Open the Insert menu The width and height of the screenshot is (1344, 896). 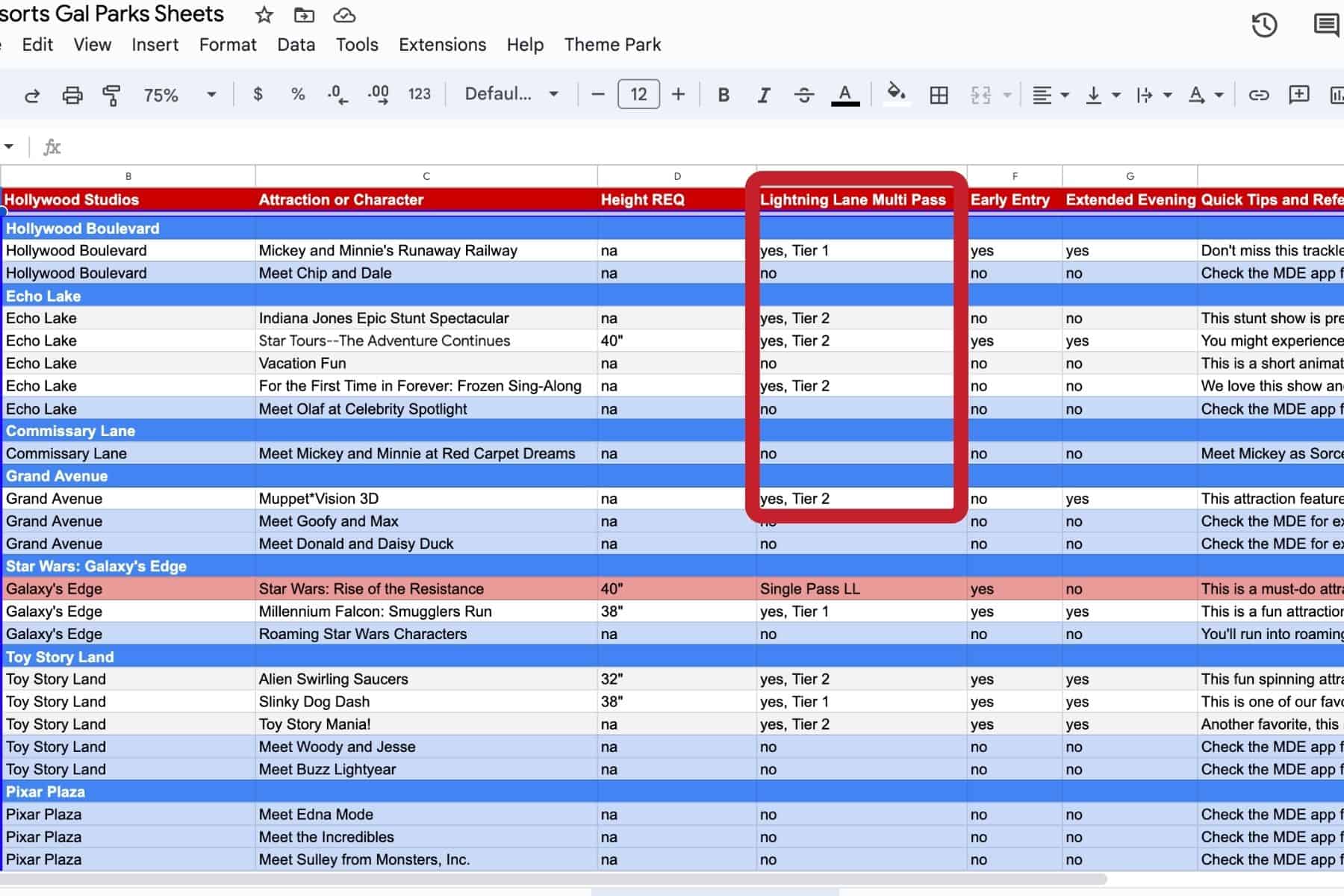pyautogui.click(x=155, y=45)
